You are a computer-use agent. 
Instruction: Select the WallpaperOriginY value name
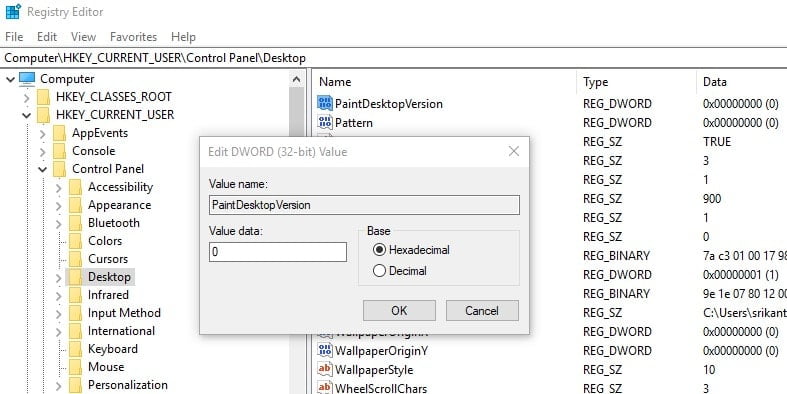[x=381, y=350]
